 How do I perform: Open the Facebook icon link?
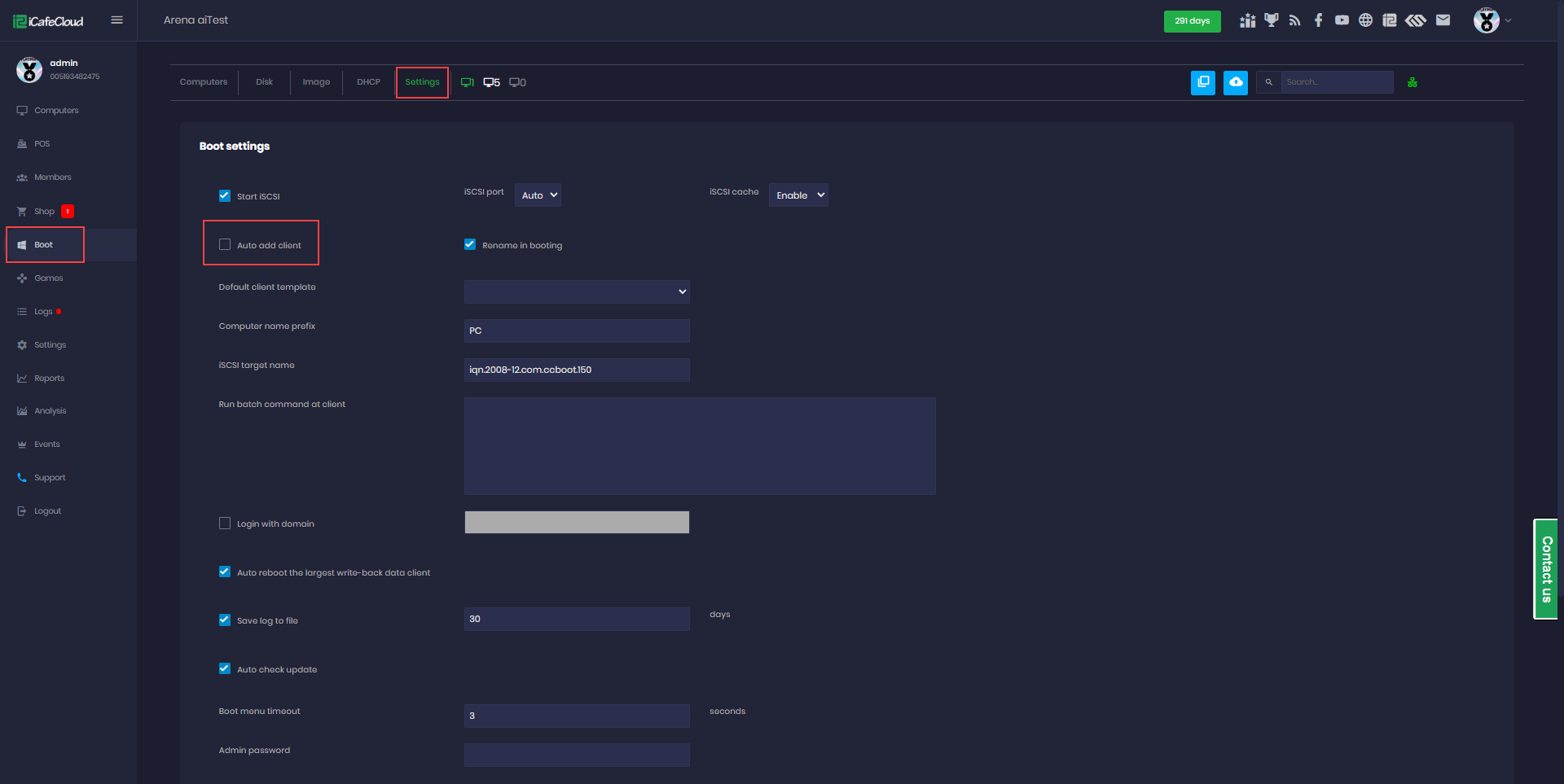point(1318,20)
